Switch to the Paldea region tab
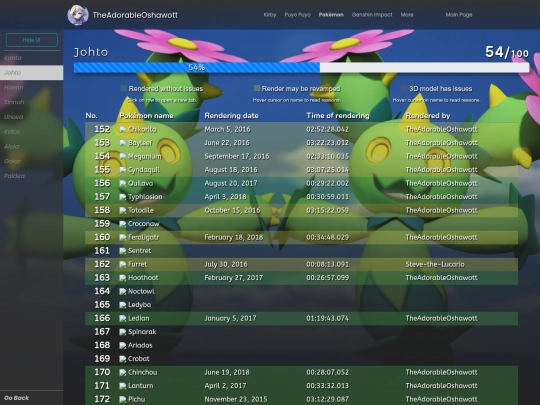 (31, 176)
